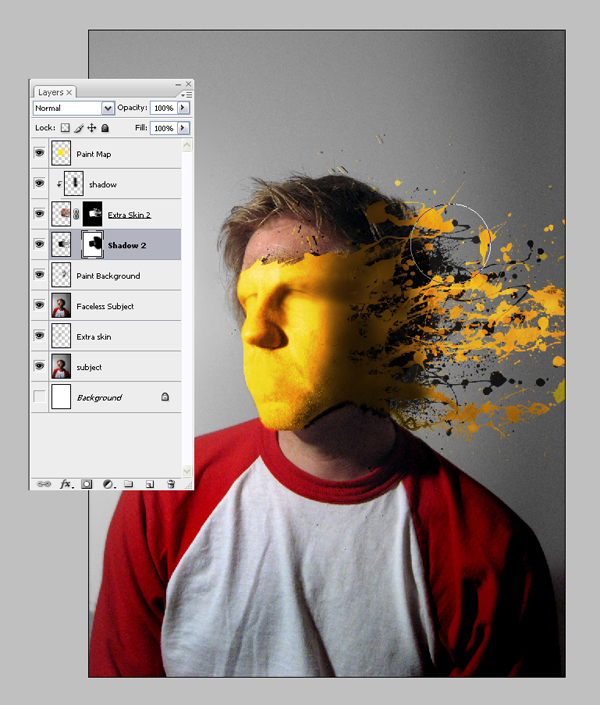The height and width of the screenshot is (705, 600).
Task: Create a new group folder icon
Action: (129, 484)
